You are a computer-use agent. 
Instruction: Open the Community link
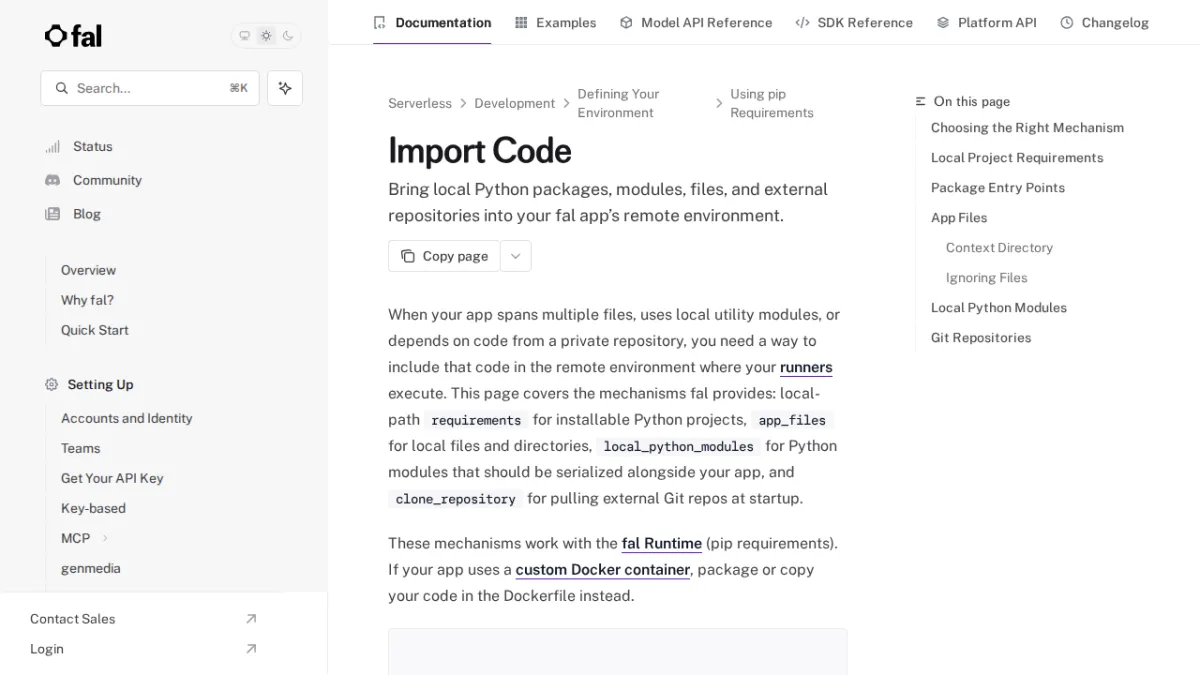tap(107, 180)
